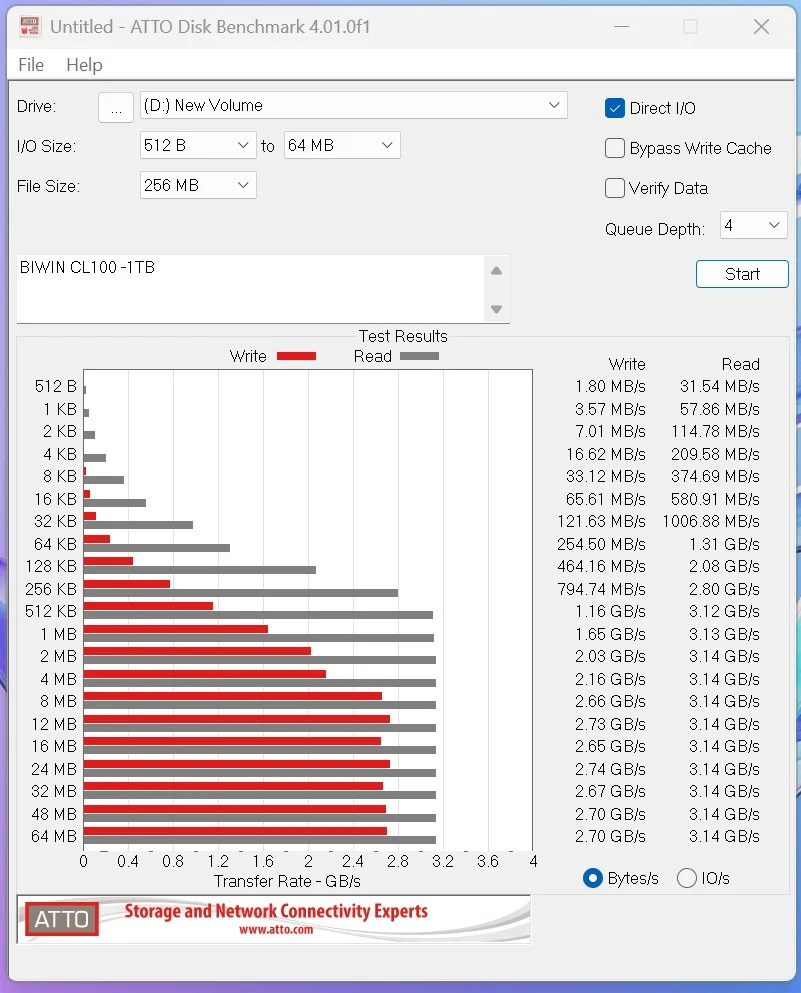Click the 512 KB row label
The image size is (801, 993).
click(x=51, y=611)
